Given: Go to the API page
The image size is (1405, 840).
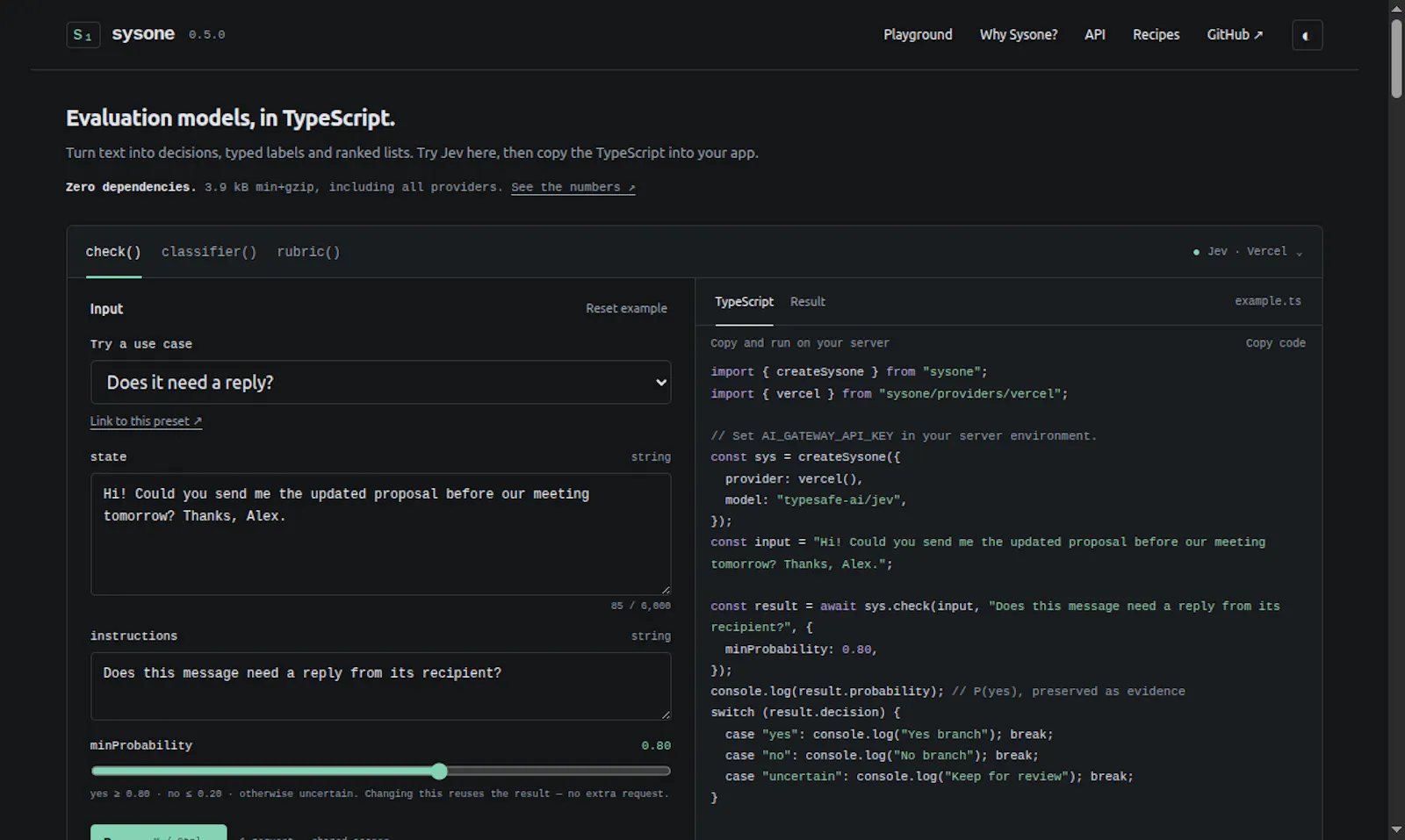Looking at the screenshot, I should pos(1095,34).
